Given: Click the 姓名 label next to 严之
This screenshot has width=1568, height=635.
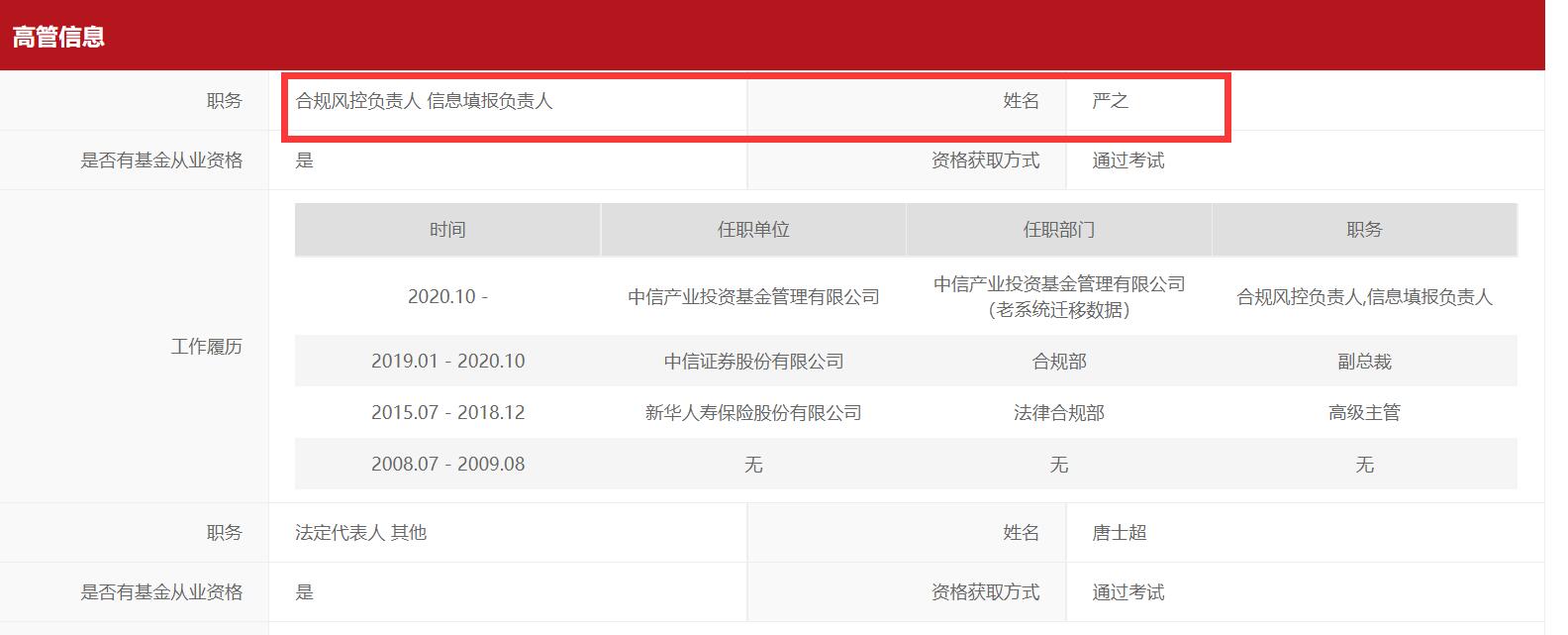Looking at the screenshot, I should click(x=1022, y=101).
